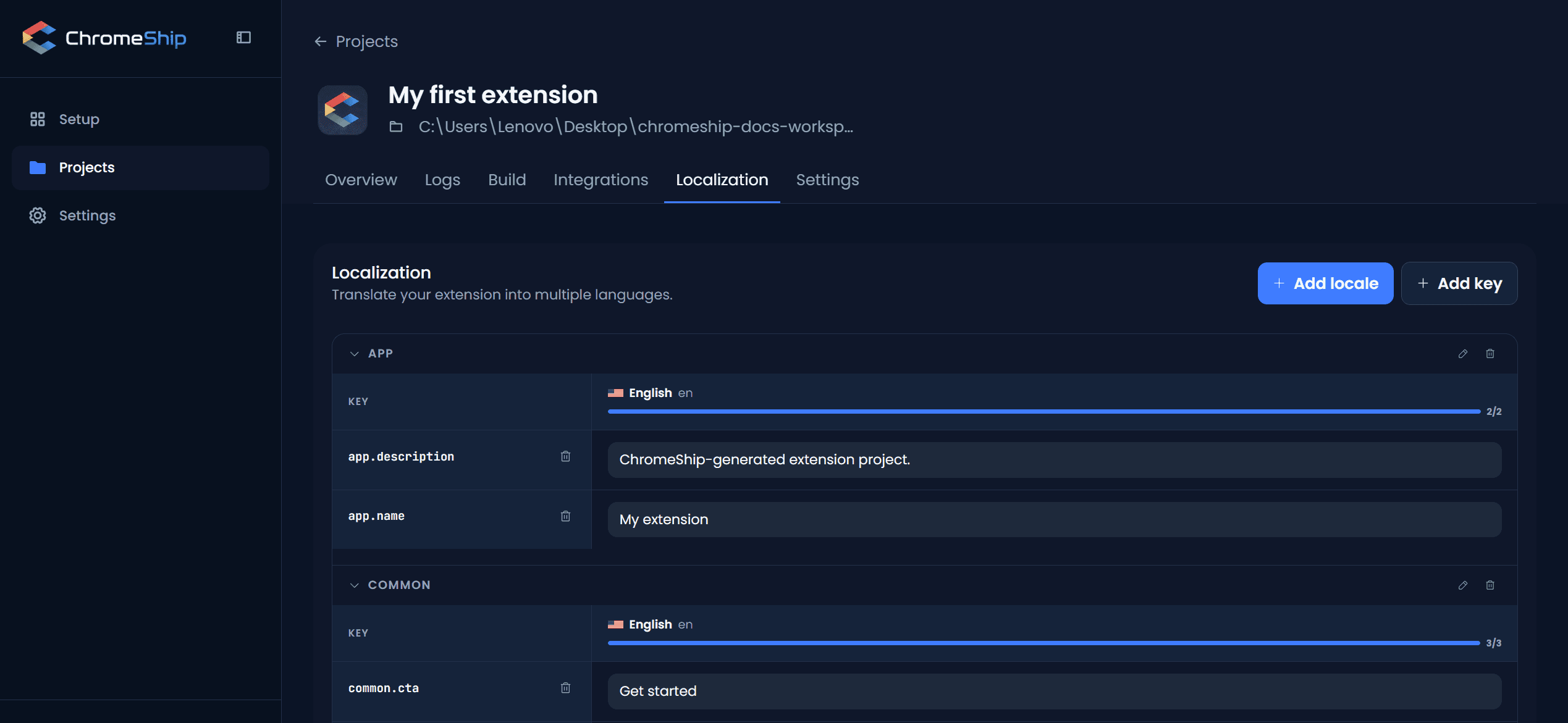The width and height of the screenshot is (1568, 723).
Task: Delete the app.name key
Action: tap(565, 516)
